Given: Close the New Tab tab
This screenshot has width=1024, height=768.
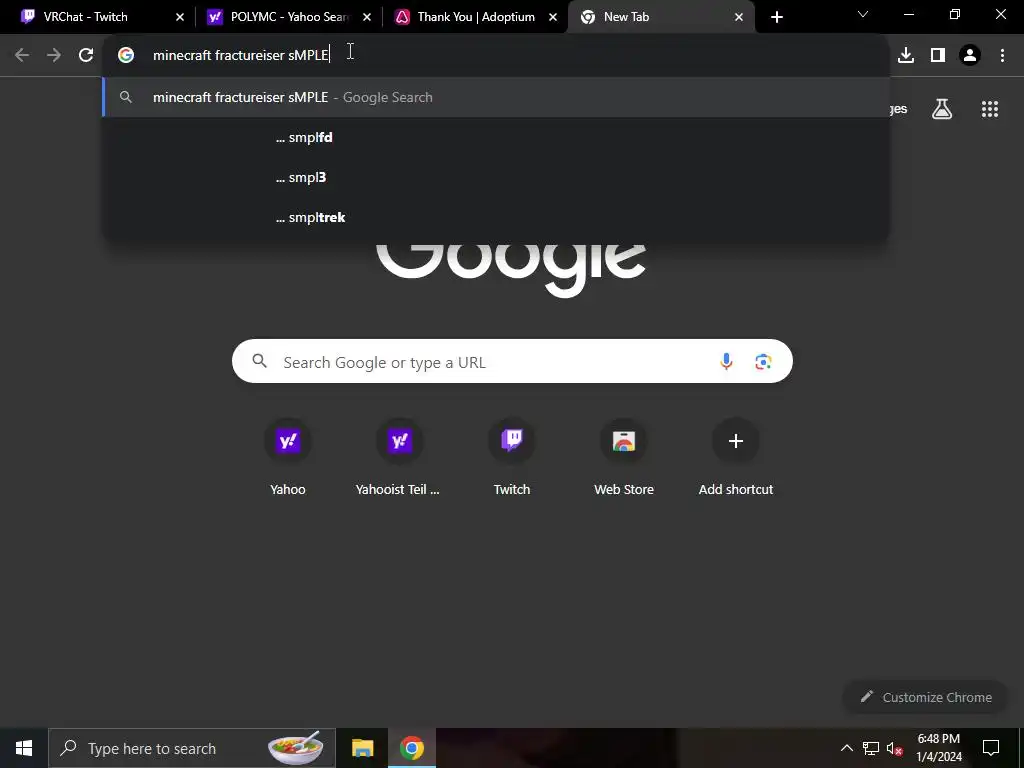Looking at the screenshot, I should [x=739, y=17].
